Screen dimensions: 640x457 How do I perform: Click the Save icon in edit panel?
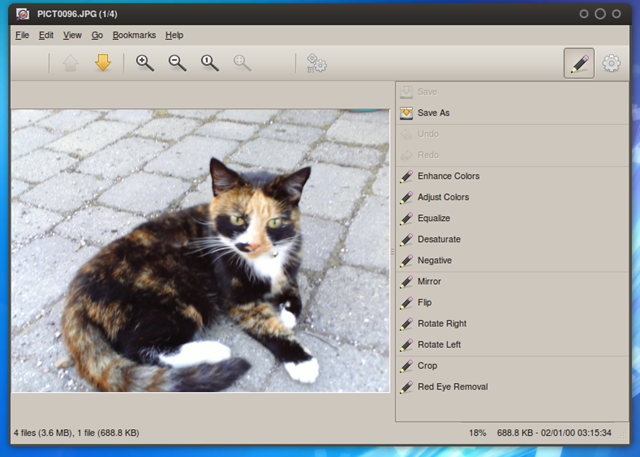tap(406, 92)
